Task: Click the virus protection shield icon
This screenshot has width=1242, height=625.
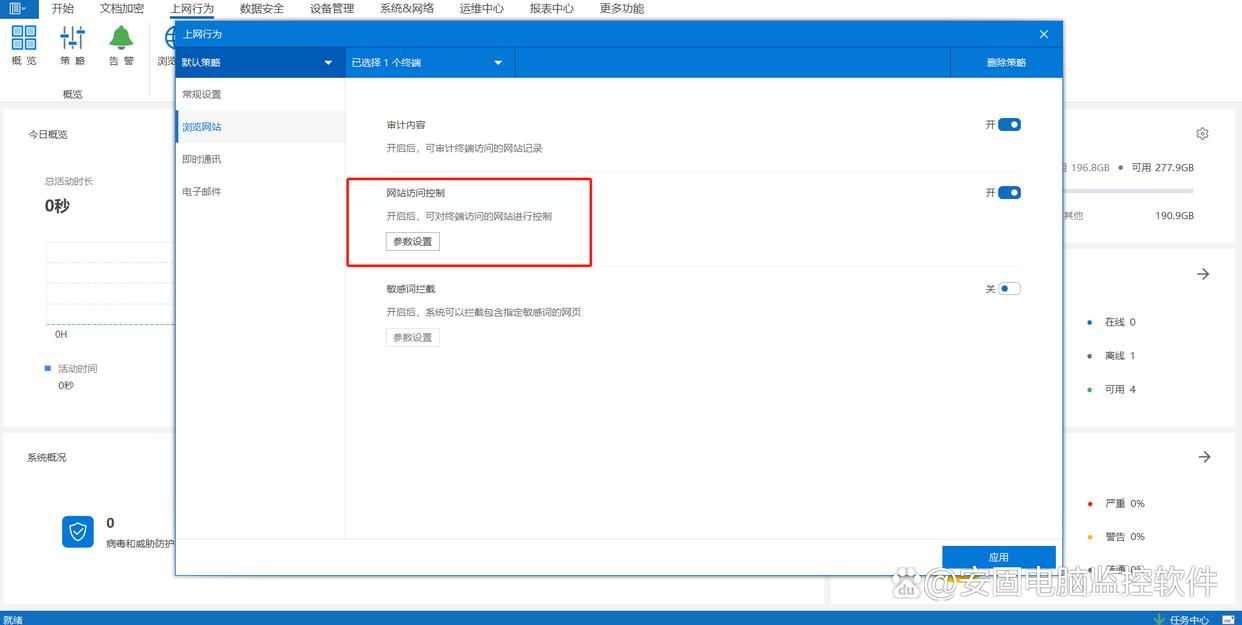Action: pyautogui.click(x=78, y=532)
